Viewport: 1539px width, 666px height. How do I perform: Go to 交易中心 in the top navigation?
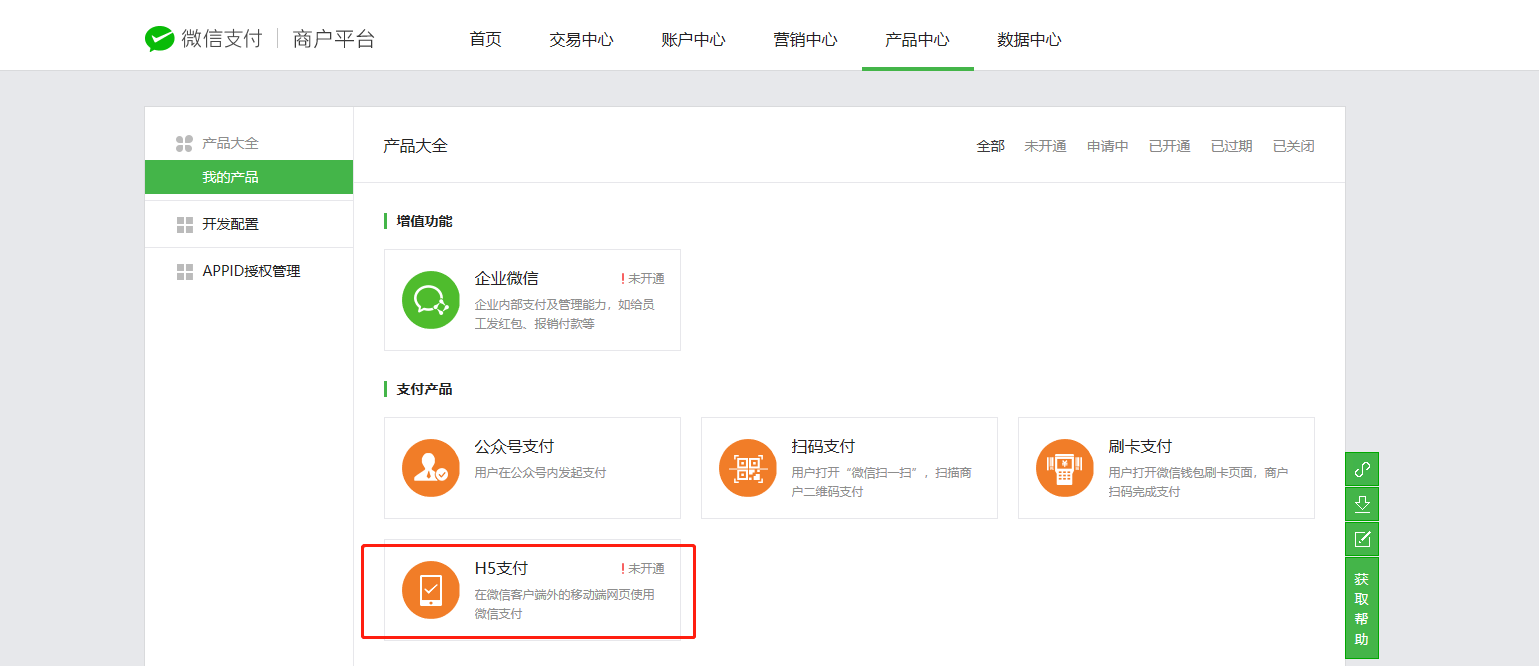[581, 40]
